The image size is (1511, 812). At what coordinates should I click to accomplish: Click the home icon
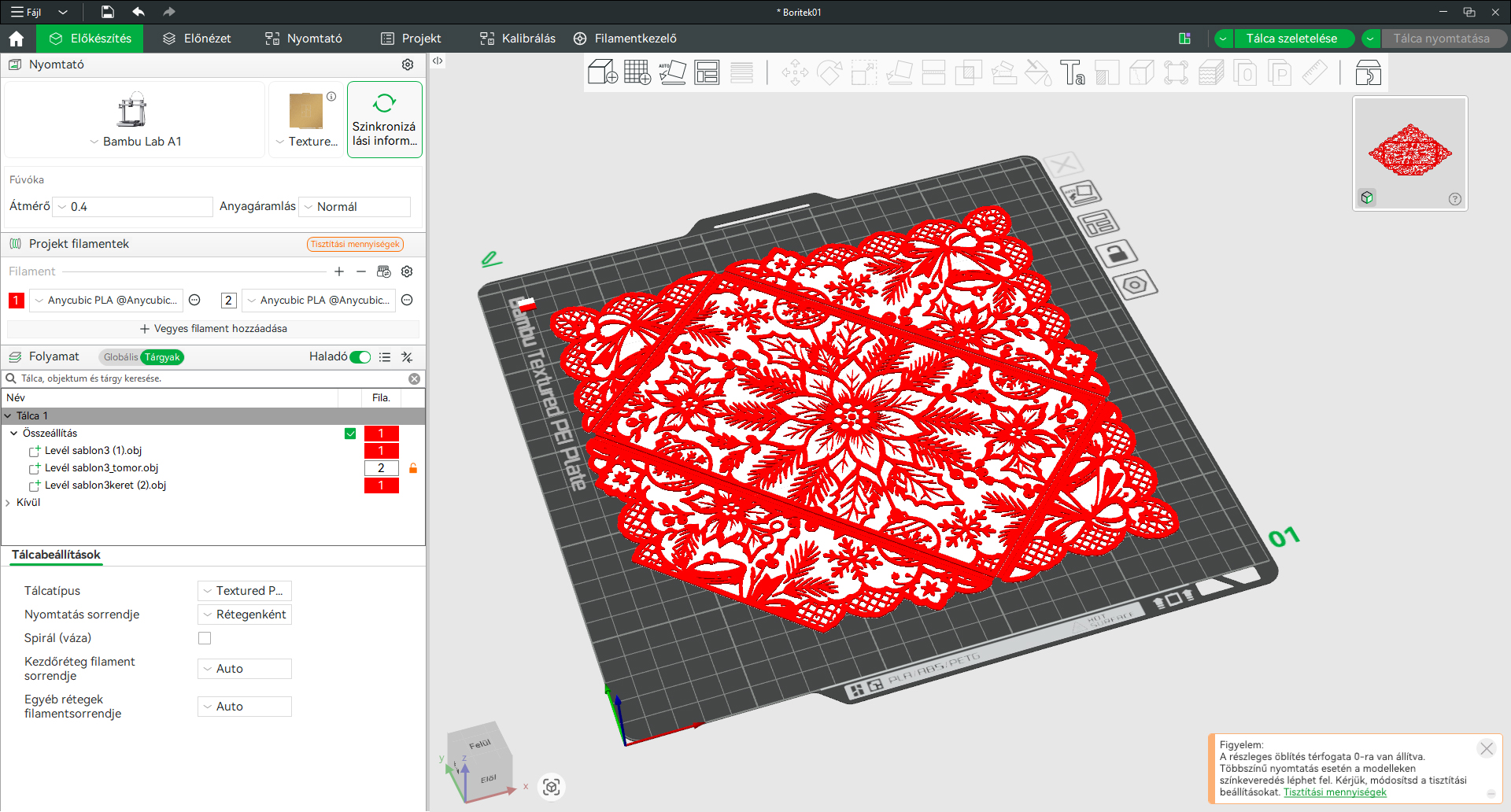coord(17,39)
